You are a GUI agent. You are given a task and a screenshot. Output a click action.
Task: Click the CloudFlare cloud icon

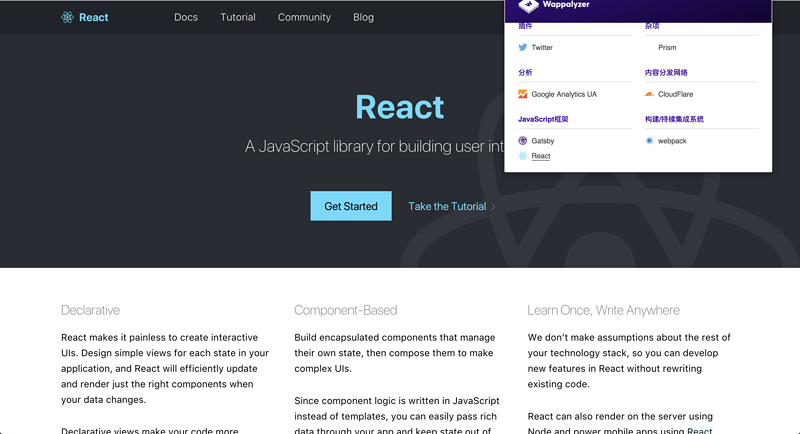[649, 94]
